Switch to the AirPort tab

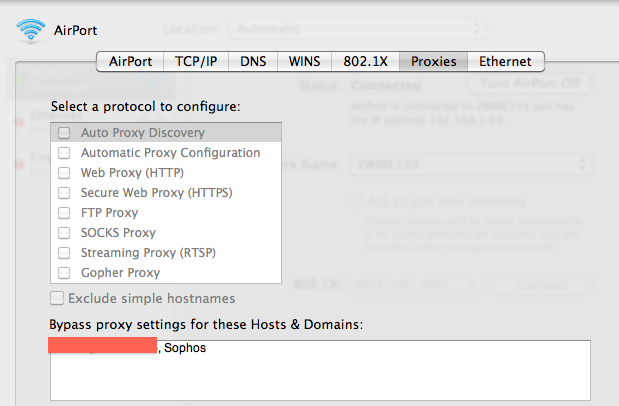coord(130,62)
